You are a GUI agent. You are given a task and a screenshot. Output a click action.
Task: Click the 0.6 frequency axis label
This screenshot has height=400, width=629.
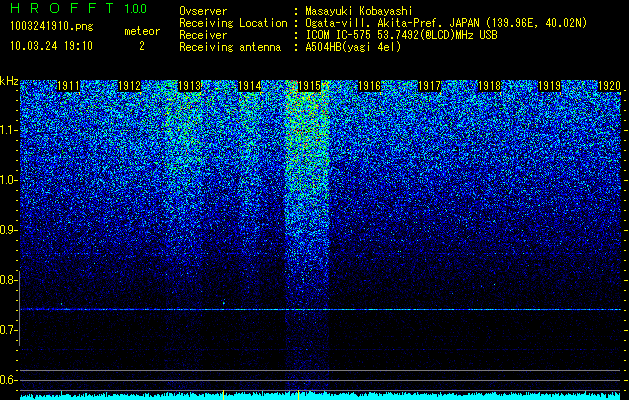pyautogui.click(x=8, y=380)
